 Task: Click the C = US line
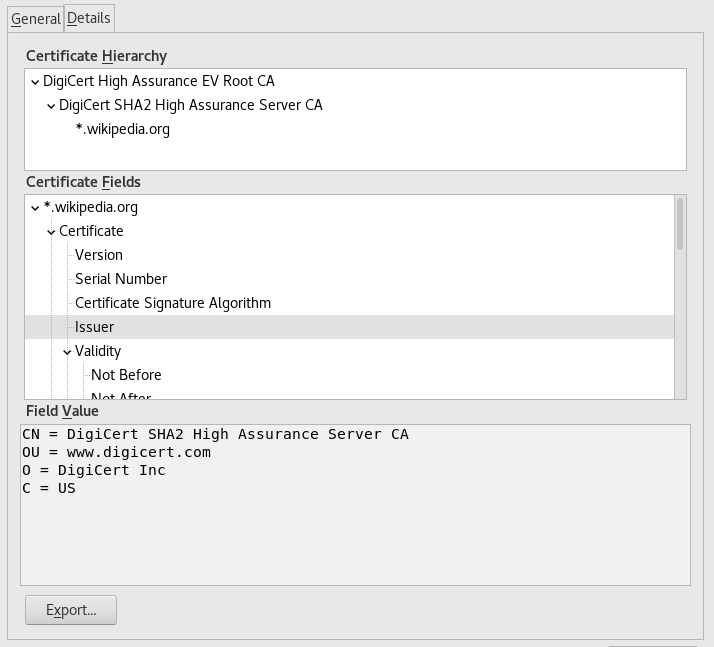(49, 488)
